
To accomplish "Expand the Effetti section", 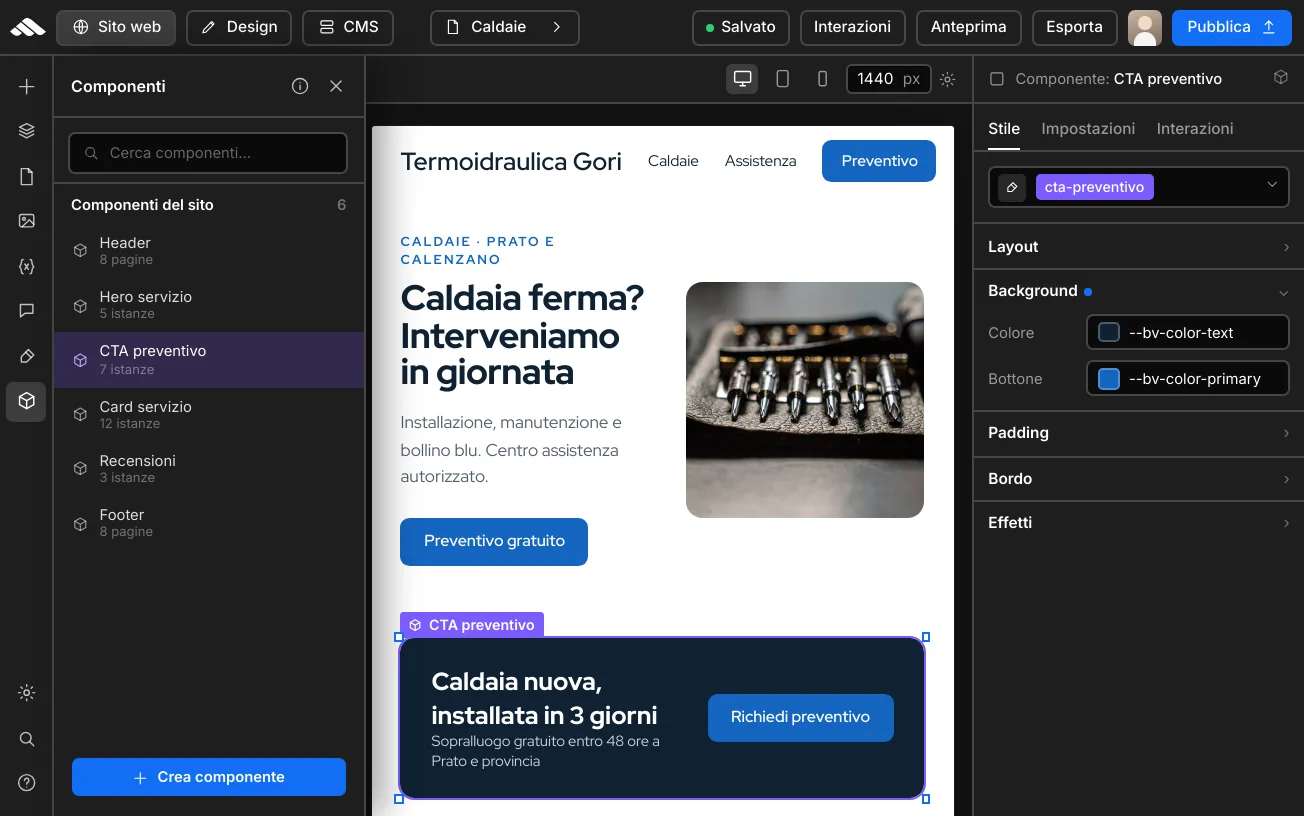I will (1139, 523).
